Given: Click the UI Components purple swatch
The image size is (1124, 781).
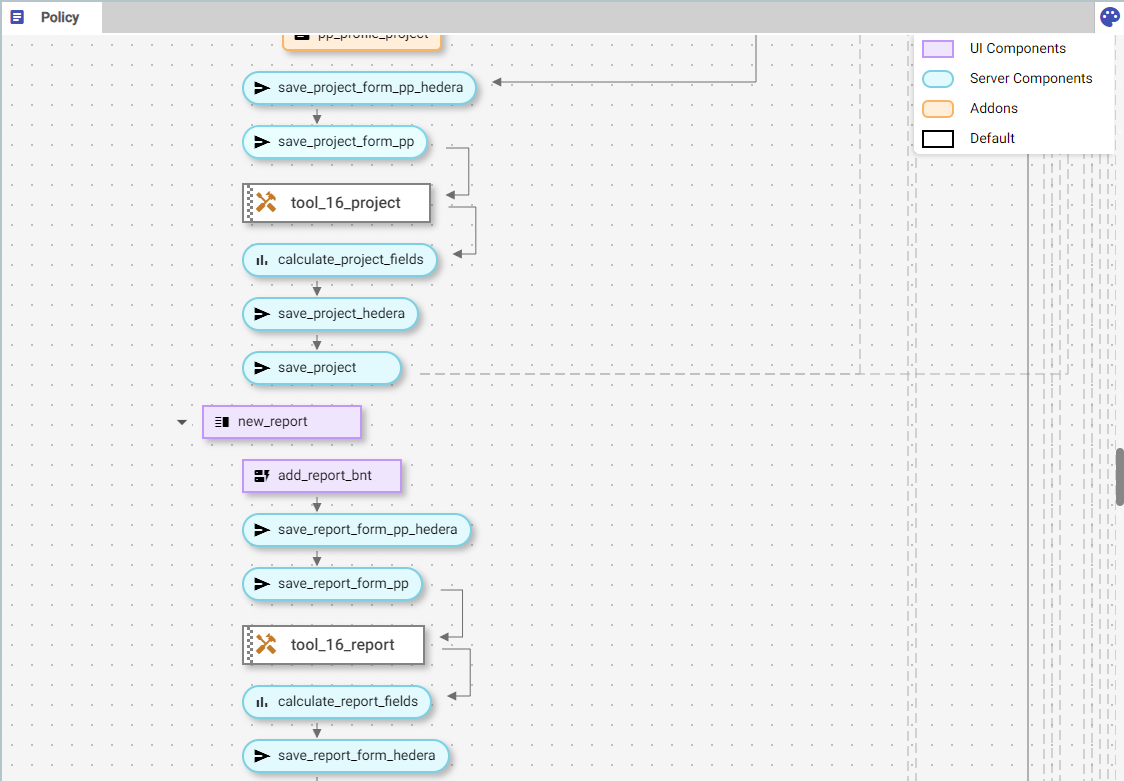Looking at the screenshot, I should point(937,49).
